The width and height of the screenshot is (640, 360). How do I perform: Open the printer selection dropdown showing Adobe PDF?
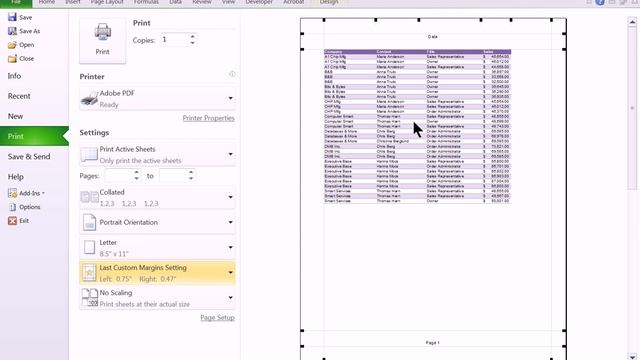click(157, 98)
